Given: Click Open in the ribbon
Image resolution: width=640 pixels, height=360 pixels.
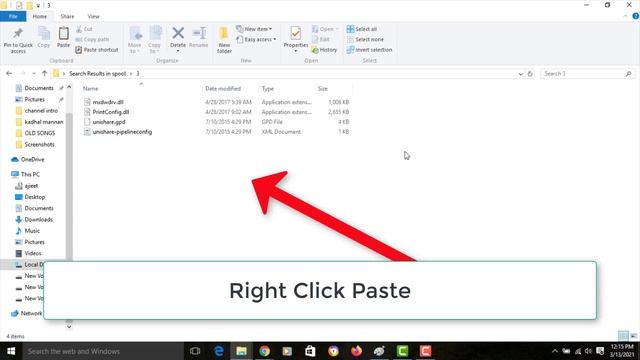Looking at the screenshot, I should (325, 29).
